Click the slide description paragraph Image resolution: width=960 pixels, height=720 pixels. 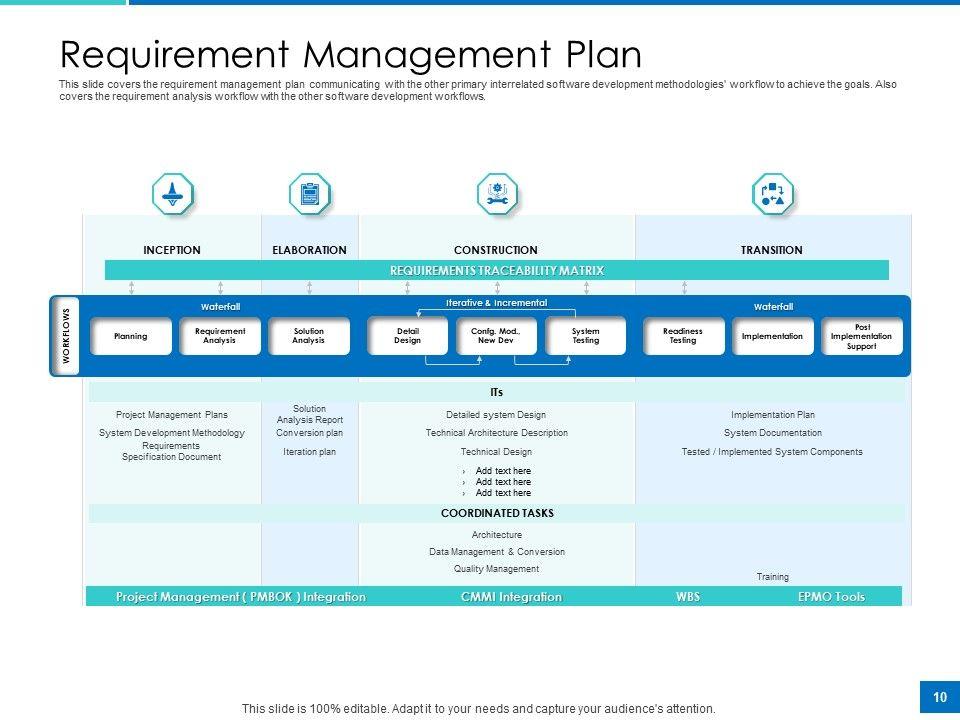point(478,91)
